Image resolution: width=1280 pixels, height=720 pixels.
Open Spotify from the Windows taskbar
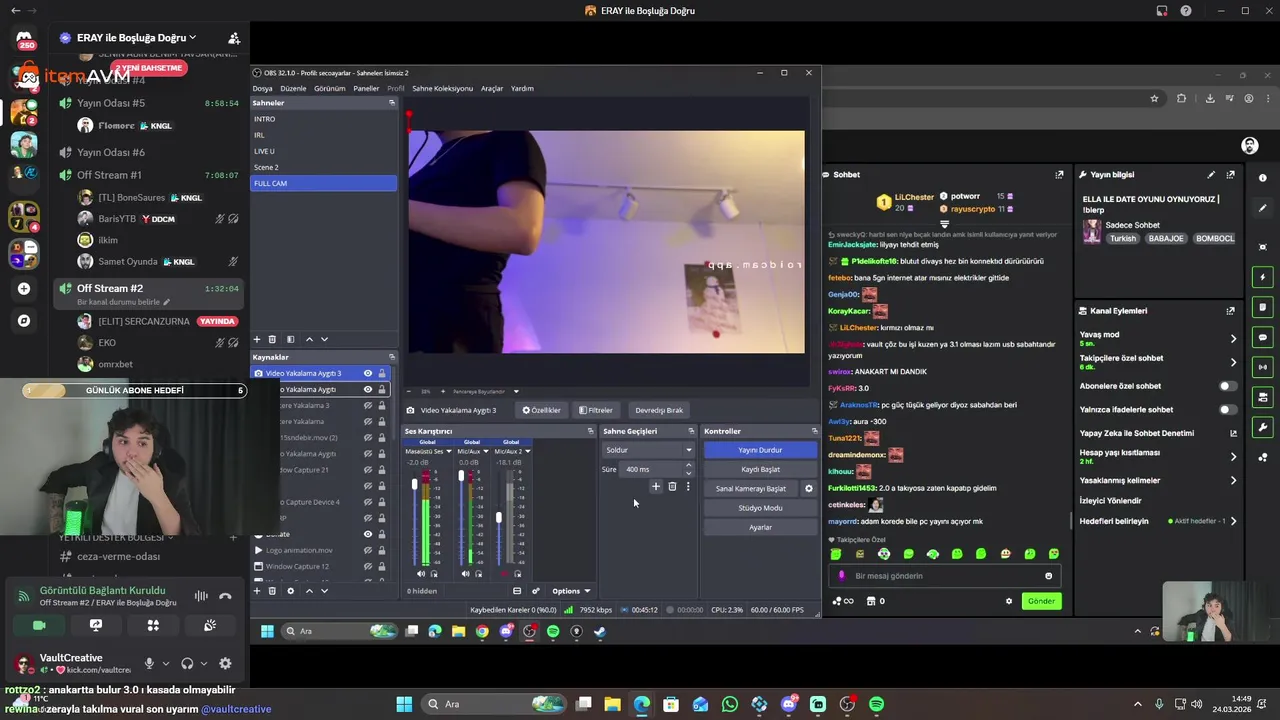tap(876, 704)
